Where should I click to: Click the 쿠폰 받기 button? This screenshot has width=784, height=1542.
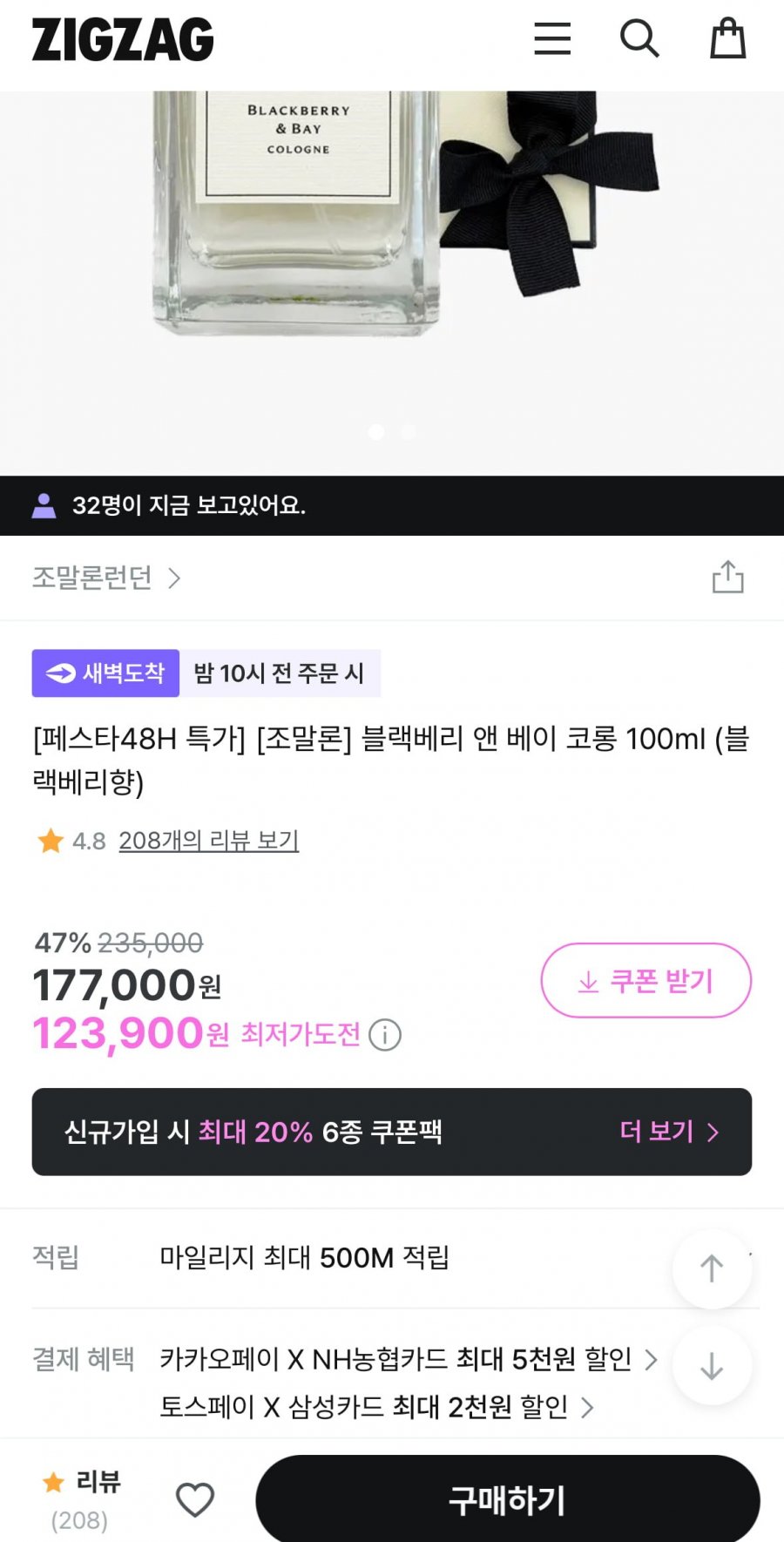[645, 981]
